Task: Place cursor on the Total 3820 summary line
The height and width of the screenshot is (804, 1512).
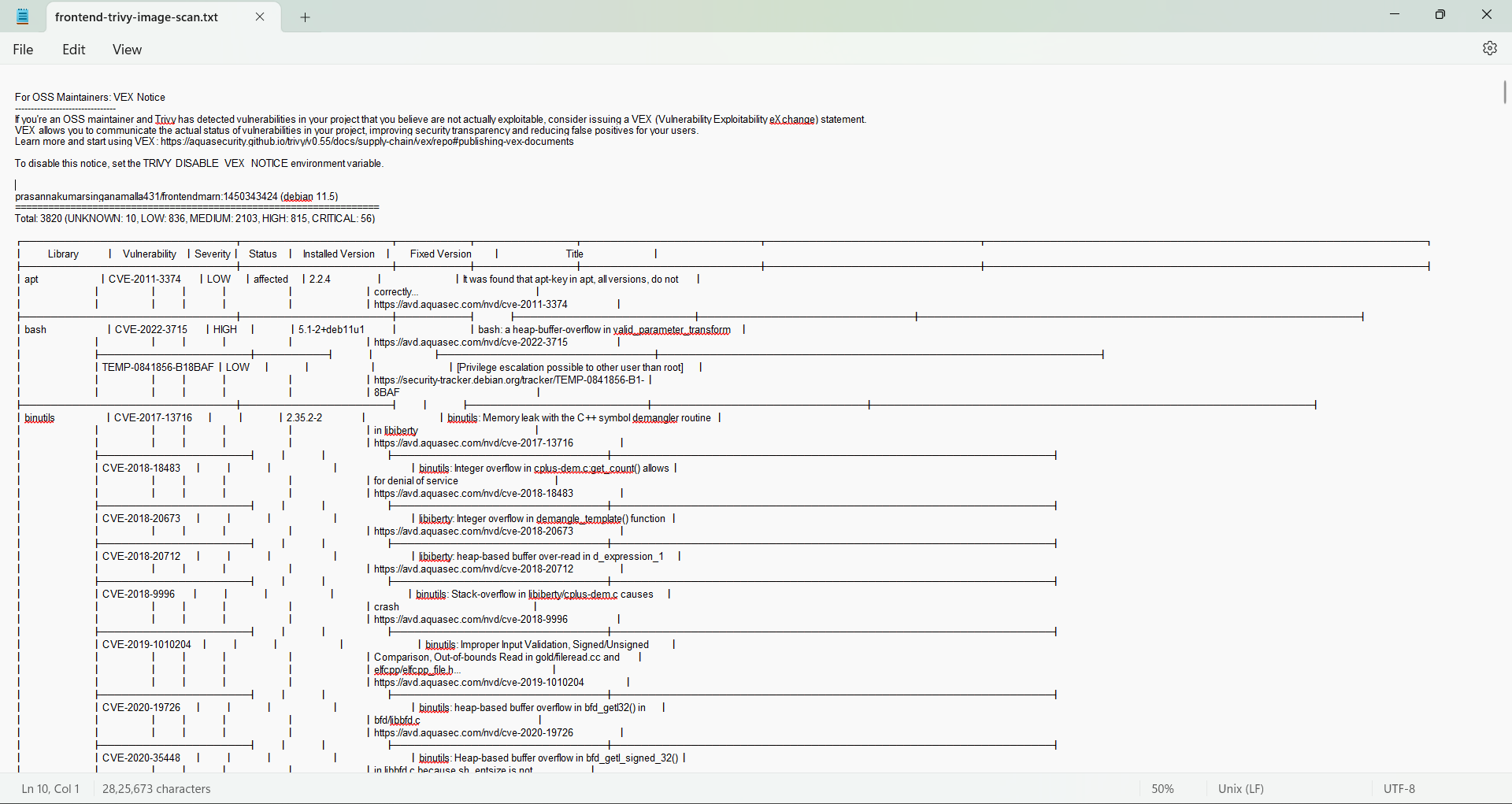Action: (x=195, y=219)
